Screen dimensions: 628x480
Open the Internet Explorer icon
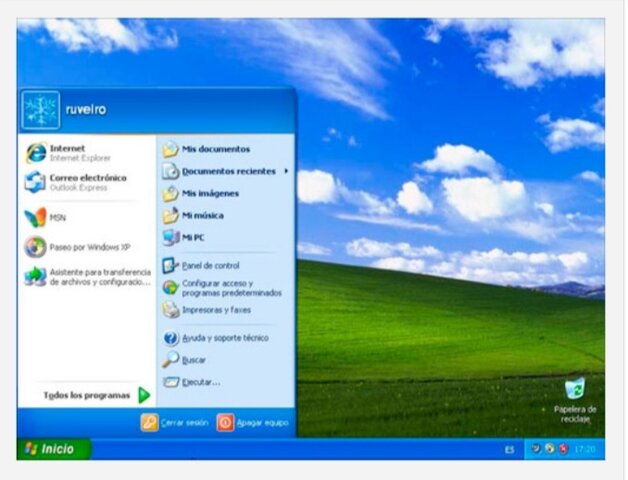pos(36,153)
